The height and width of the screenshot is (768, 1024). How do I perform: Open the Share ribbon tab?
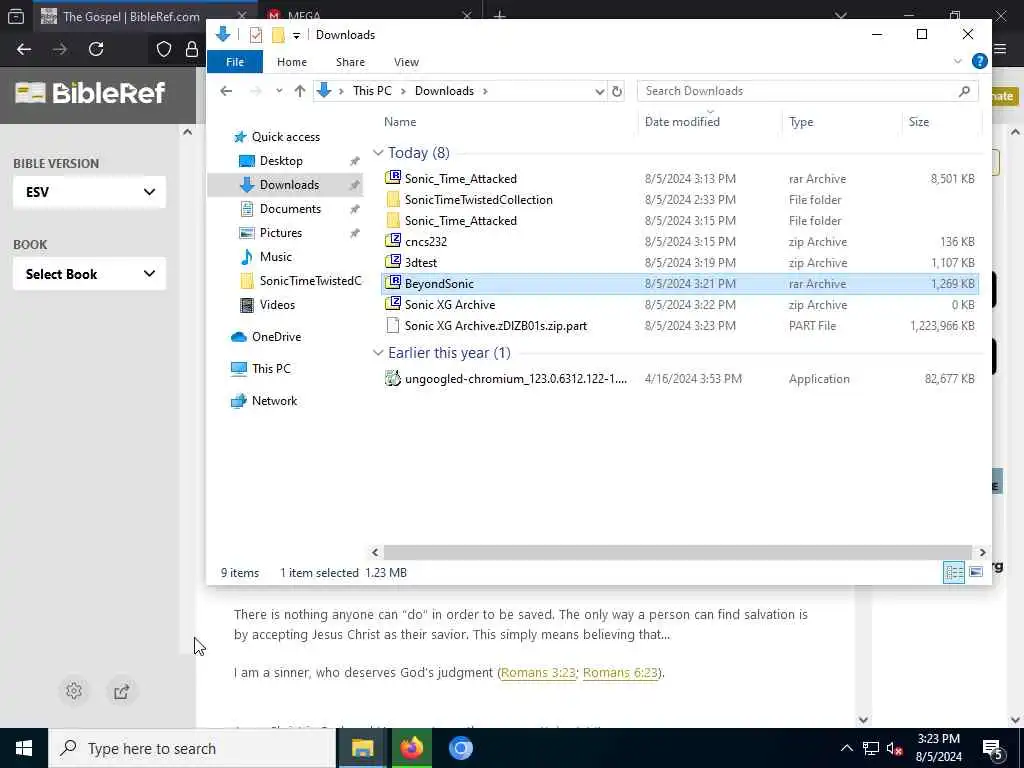pos(350,62)
